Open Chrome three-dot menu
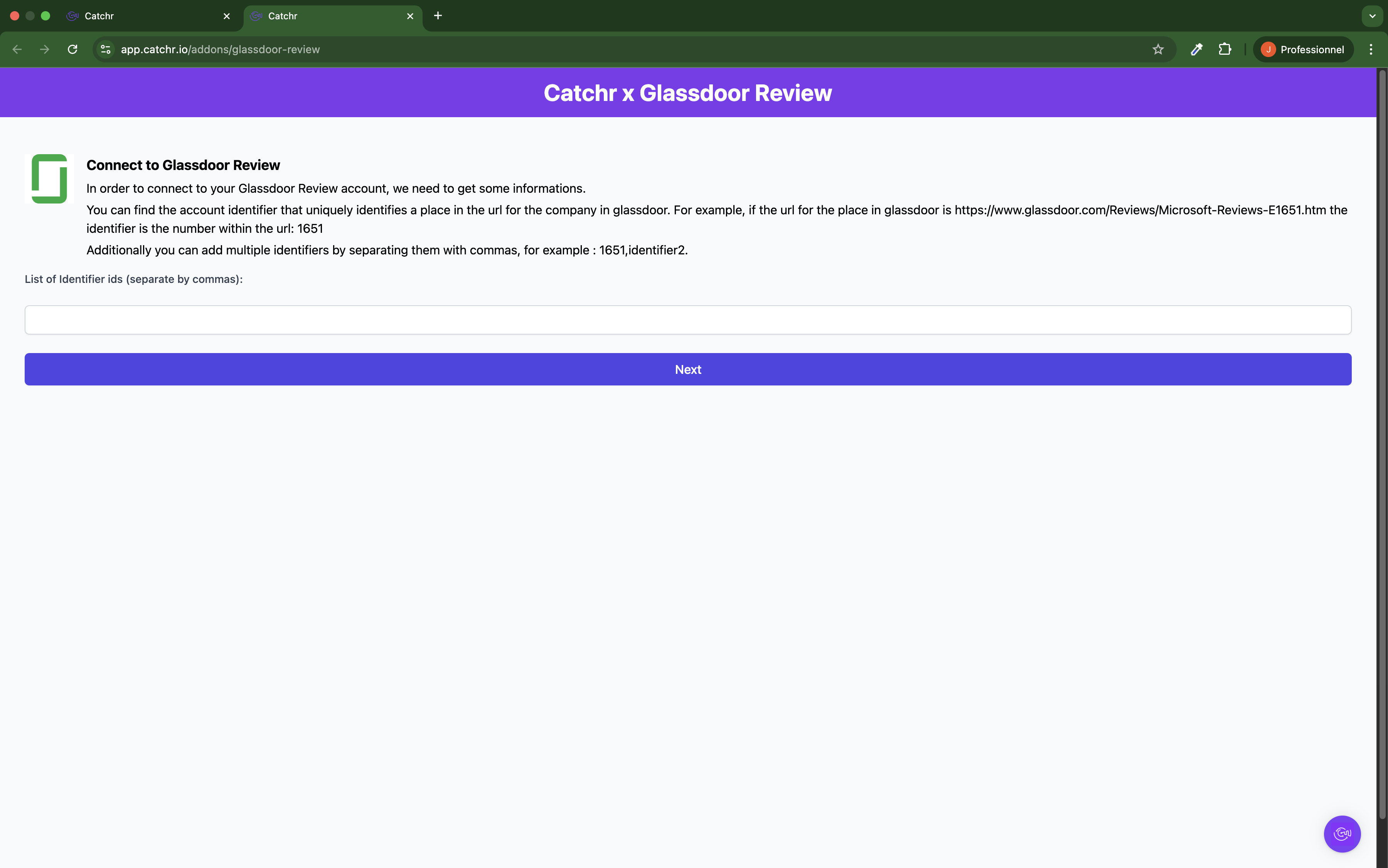This screenshot has height=868, width=1388. click(1371, 49)
